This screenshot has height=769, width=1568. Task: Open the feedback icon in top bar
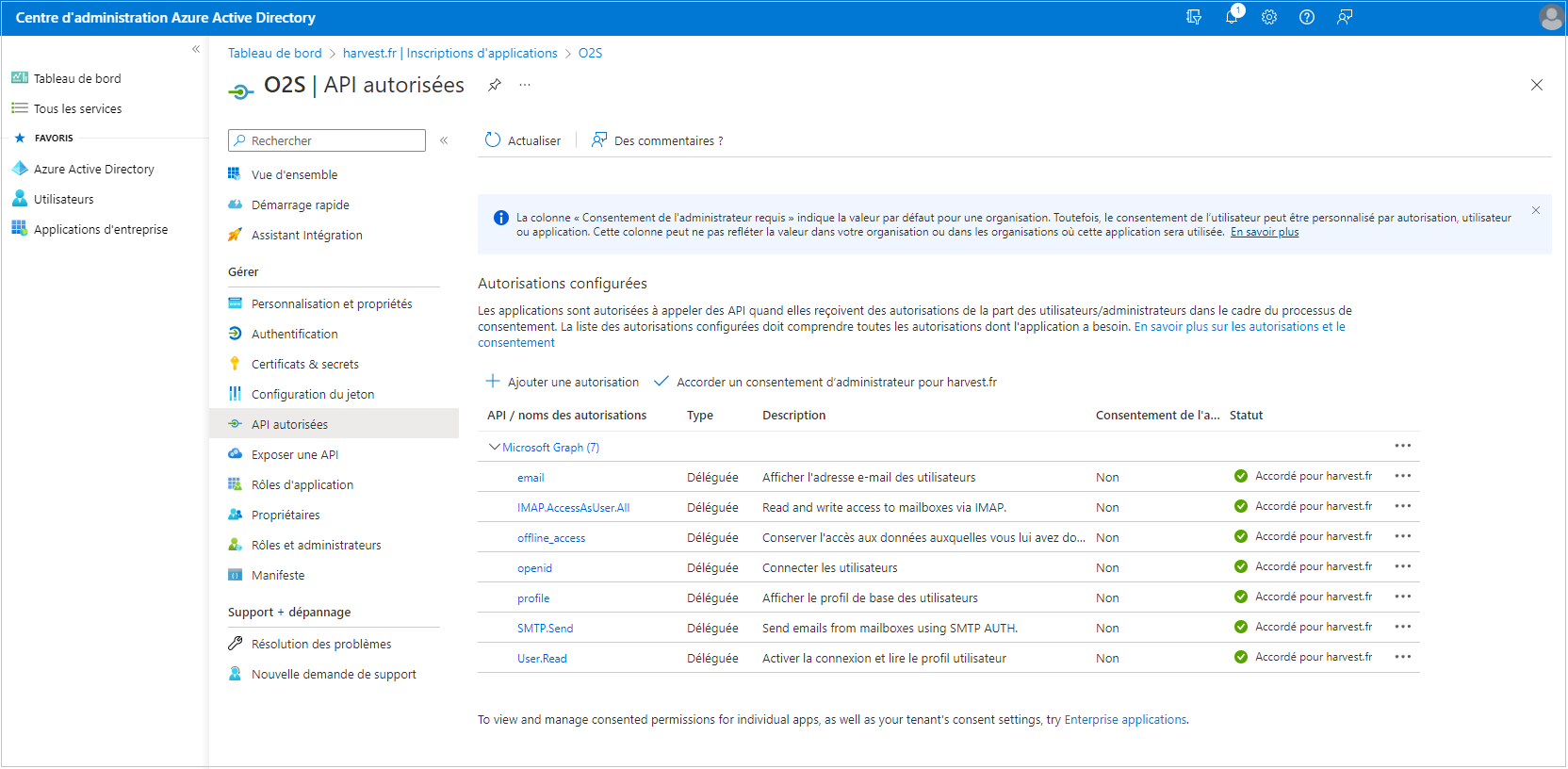(1345, 17)
